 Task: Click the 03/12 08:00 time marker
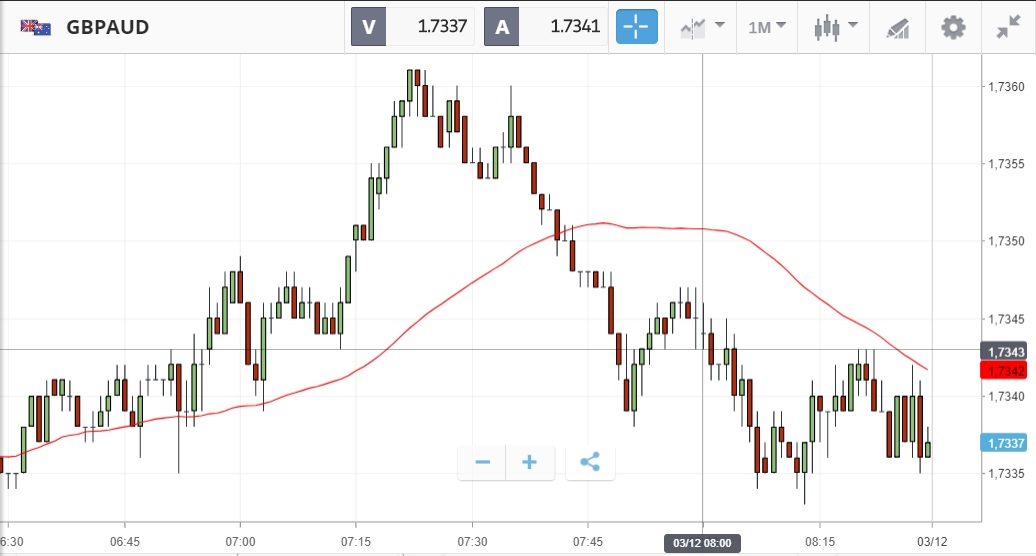click(702, 543)
